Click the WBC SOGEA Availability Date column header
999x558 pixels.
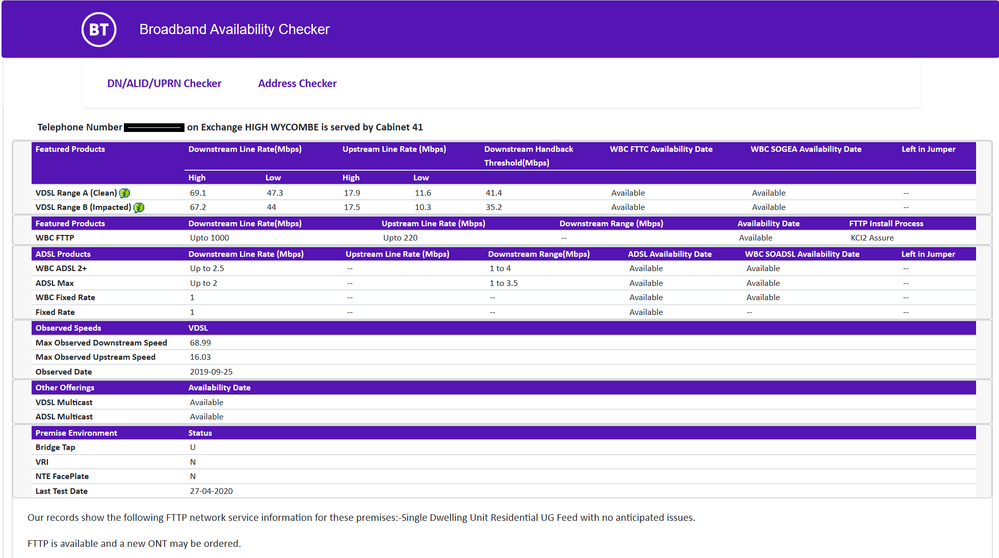coord(805,149)
